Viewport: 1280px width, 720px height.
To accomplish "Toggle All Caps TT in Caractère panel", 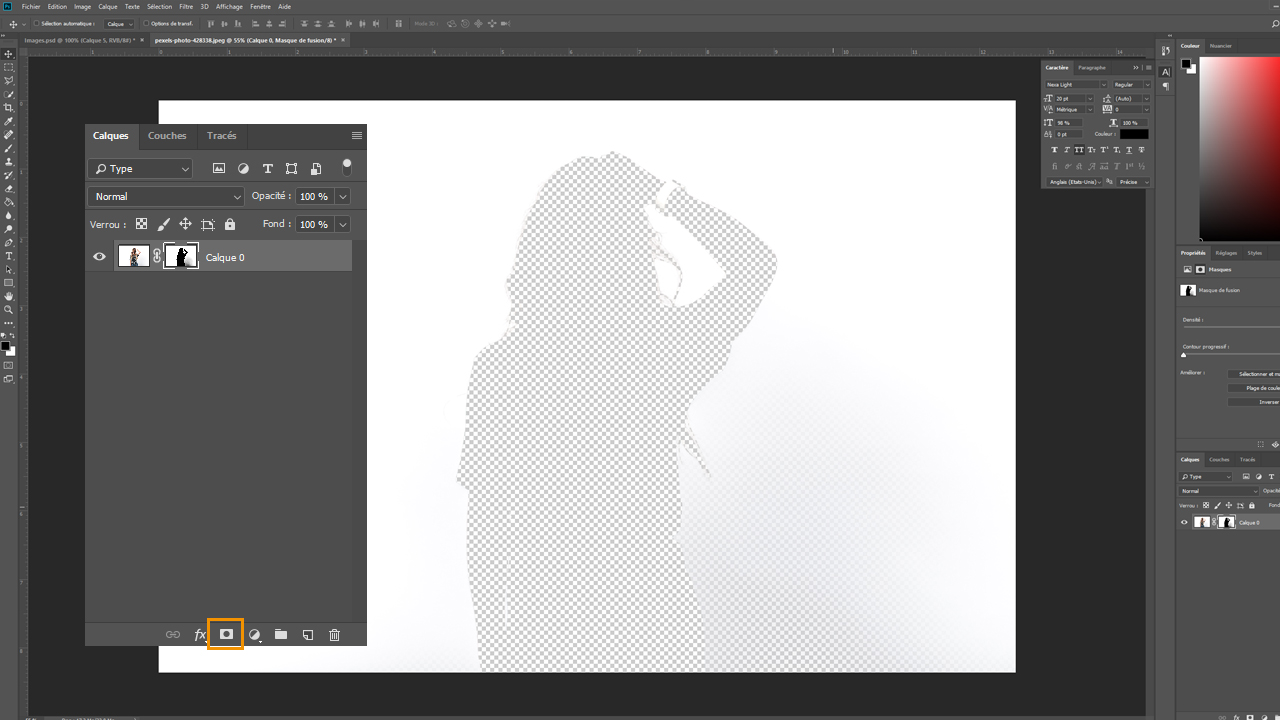I will tap(1080, 150).
